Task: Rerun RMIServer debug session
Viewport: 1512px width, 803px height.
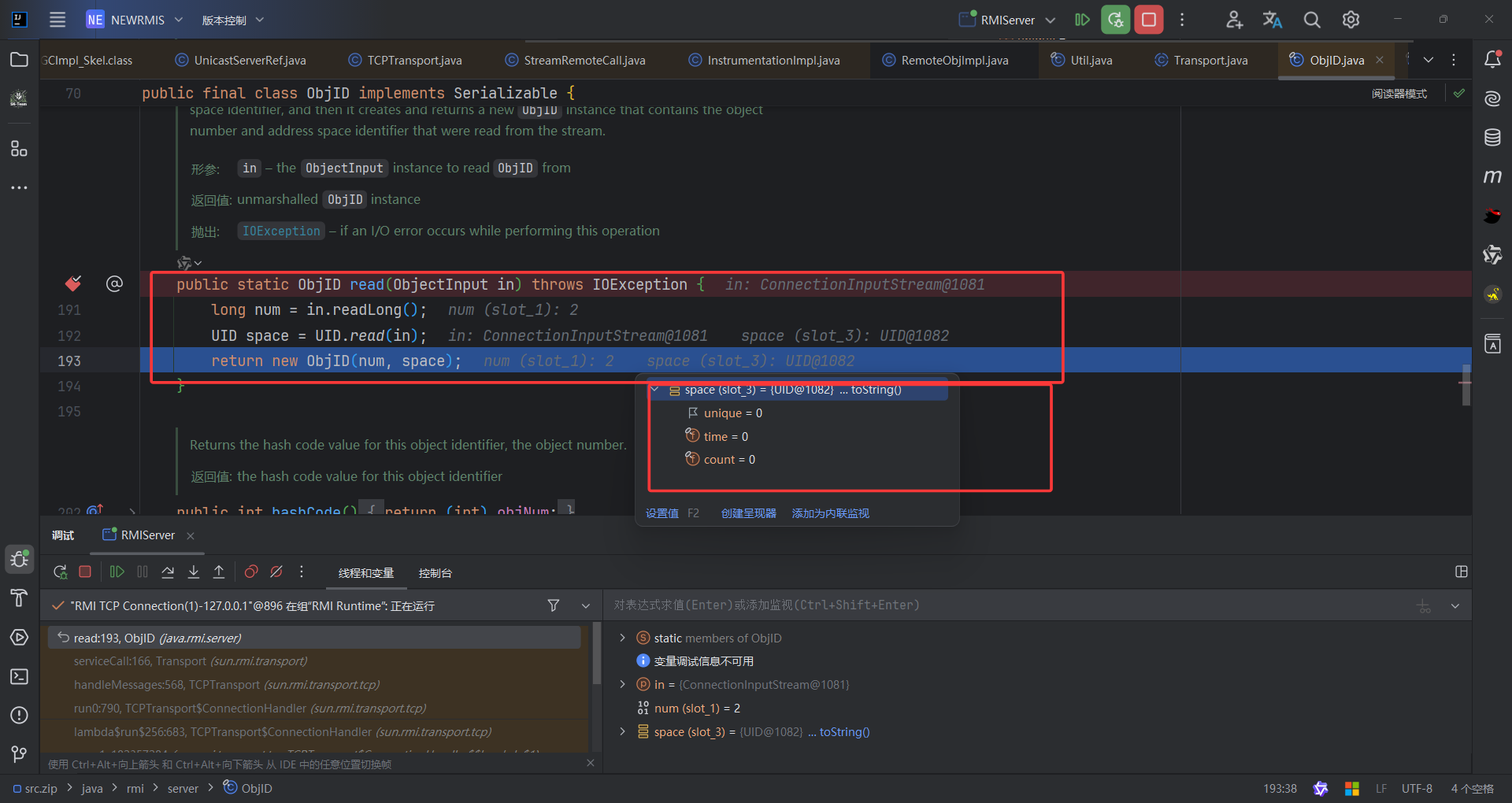Action: click(x=60, y=572)
